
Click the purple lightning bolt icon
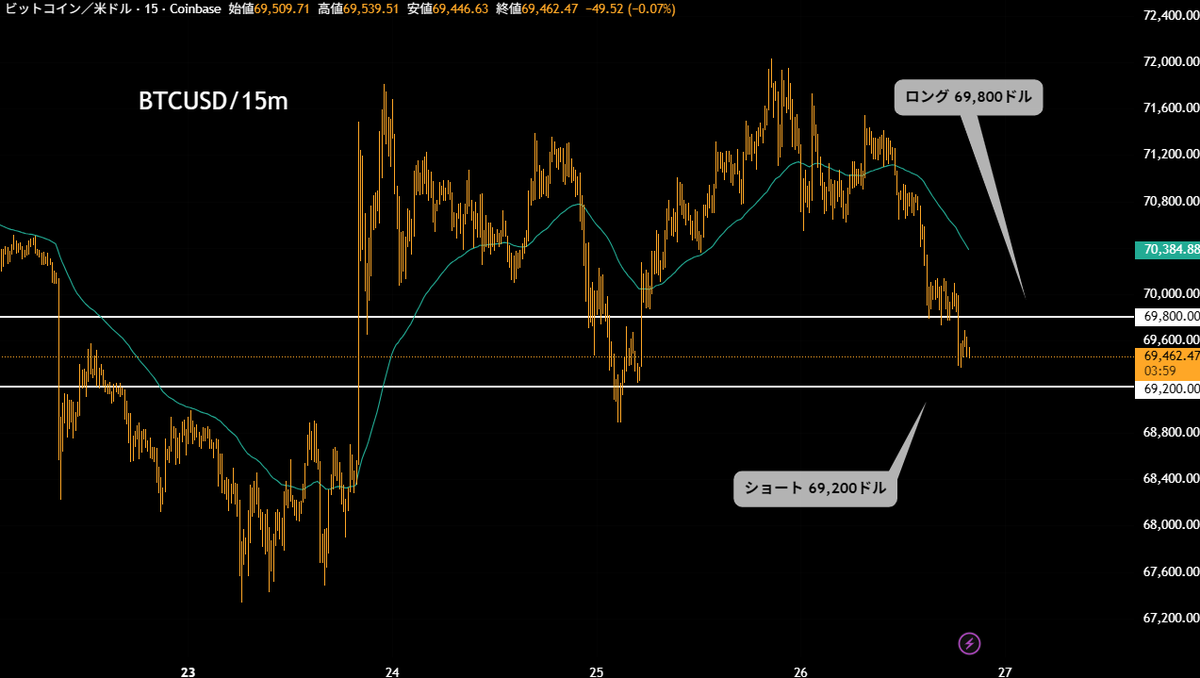969,643
